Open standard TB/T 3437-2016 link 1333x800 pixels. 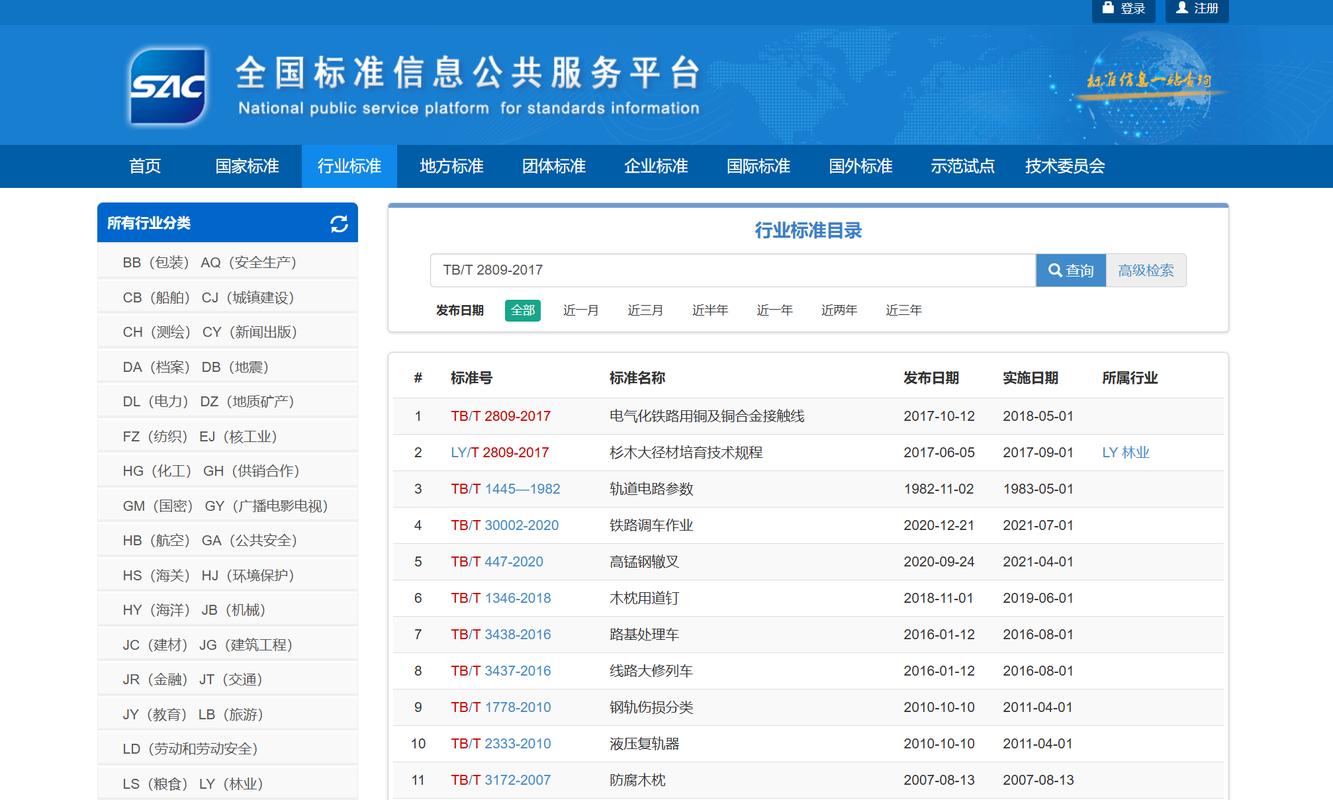(x=501, y=671)
